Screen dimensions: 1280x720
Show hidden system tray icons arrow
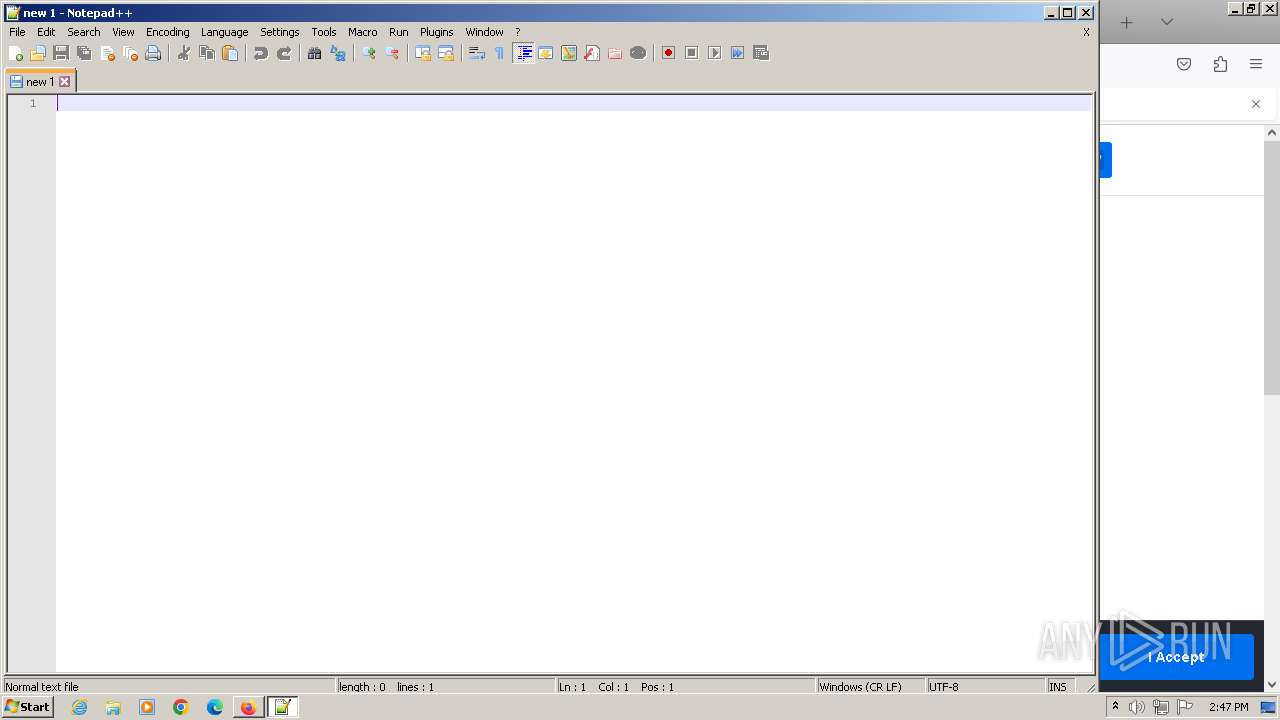1115,707
